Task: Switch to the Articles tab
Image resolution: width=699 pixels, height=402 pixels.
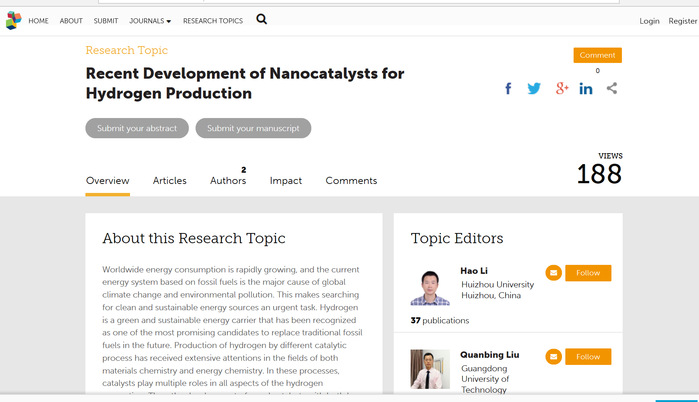Action: click(x=169, y=181)
